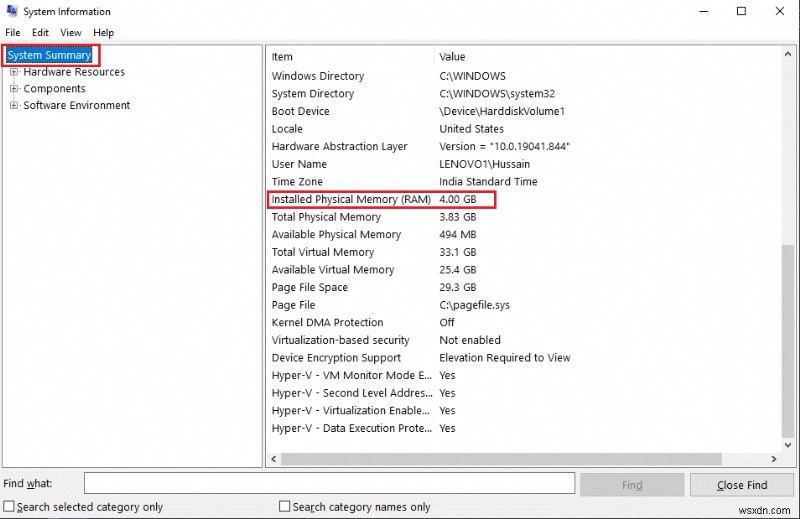Select the Installed Physical Memory (RAM) row
This screenshot has width=800, height=519.
coord(524,199)
